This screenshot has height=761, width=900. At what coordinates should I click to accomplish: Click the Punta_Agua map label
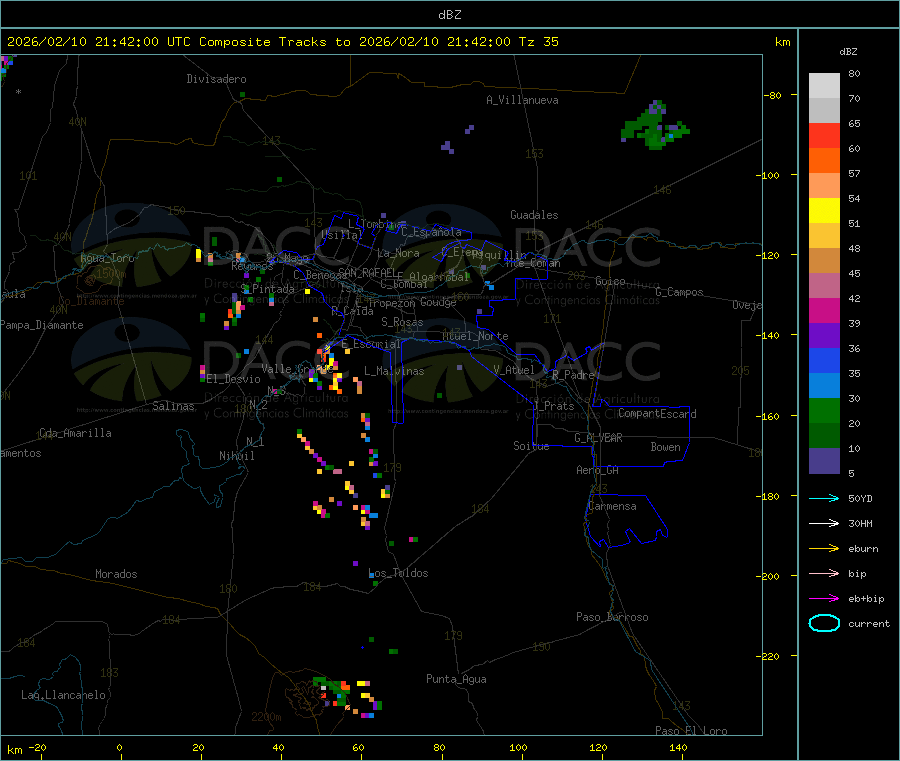(x=456, y=679)
